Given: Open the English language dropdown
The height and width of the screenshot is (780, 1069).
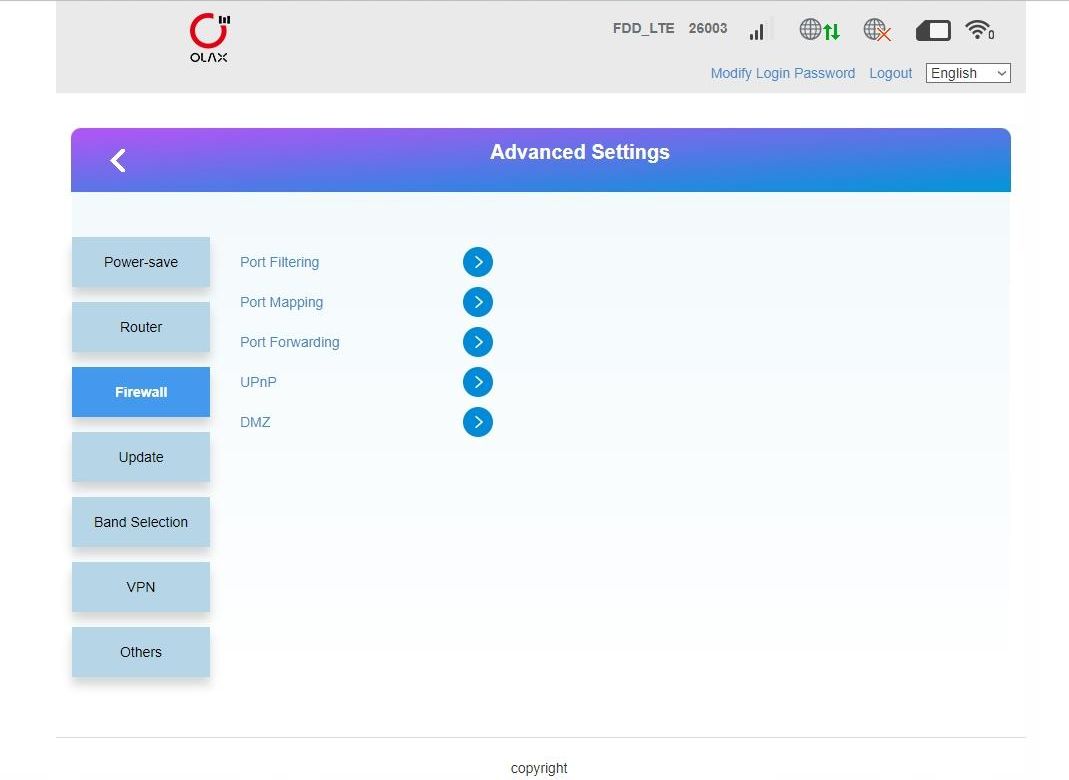Looking at the screenshot, I should click(967, 73).
